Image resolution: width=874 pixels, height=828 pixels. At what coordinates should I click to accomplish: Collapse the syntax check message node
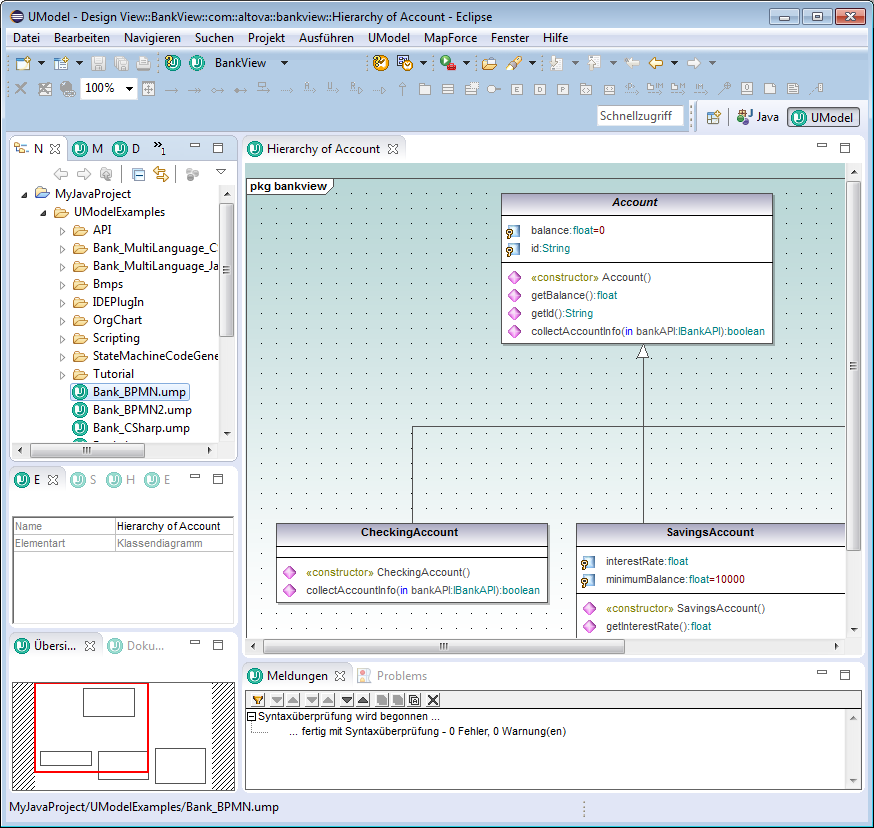(251, 717)
